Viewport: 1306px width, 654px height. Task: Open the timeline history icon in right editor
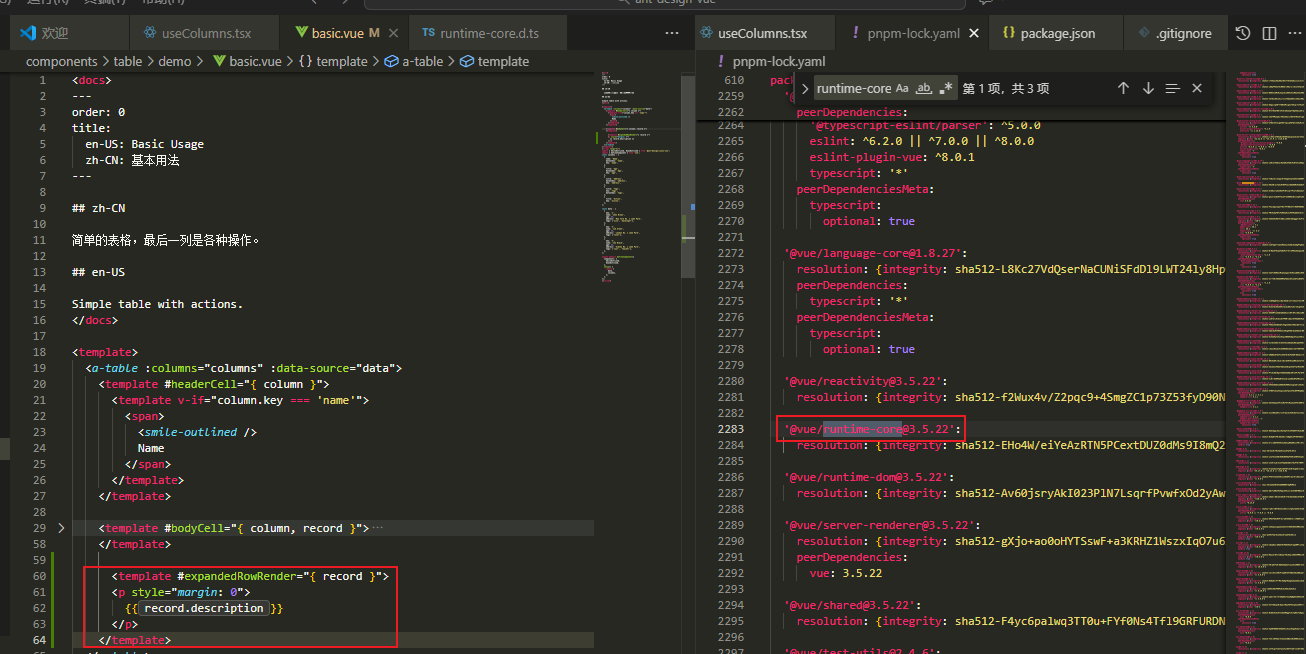1243,33
